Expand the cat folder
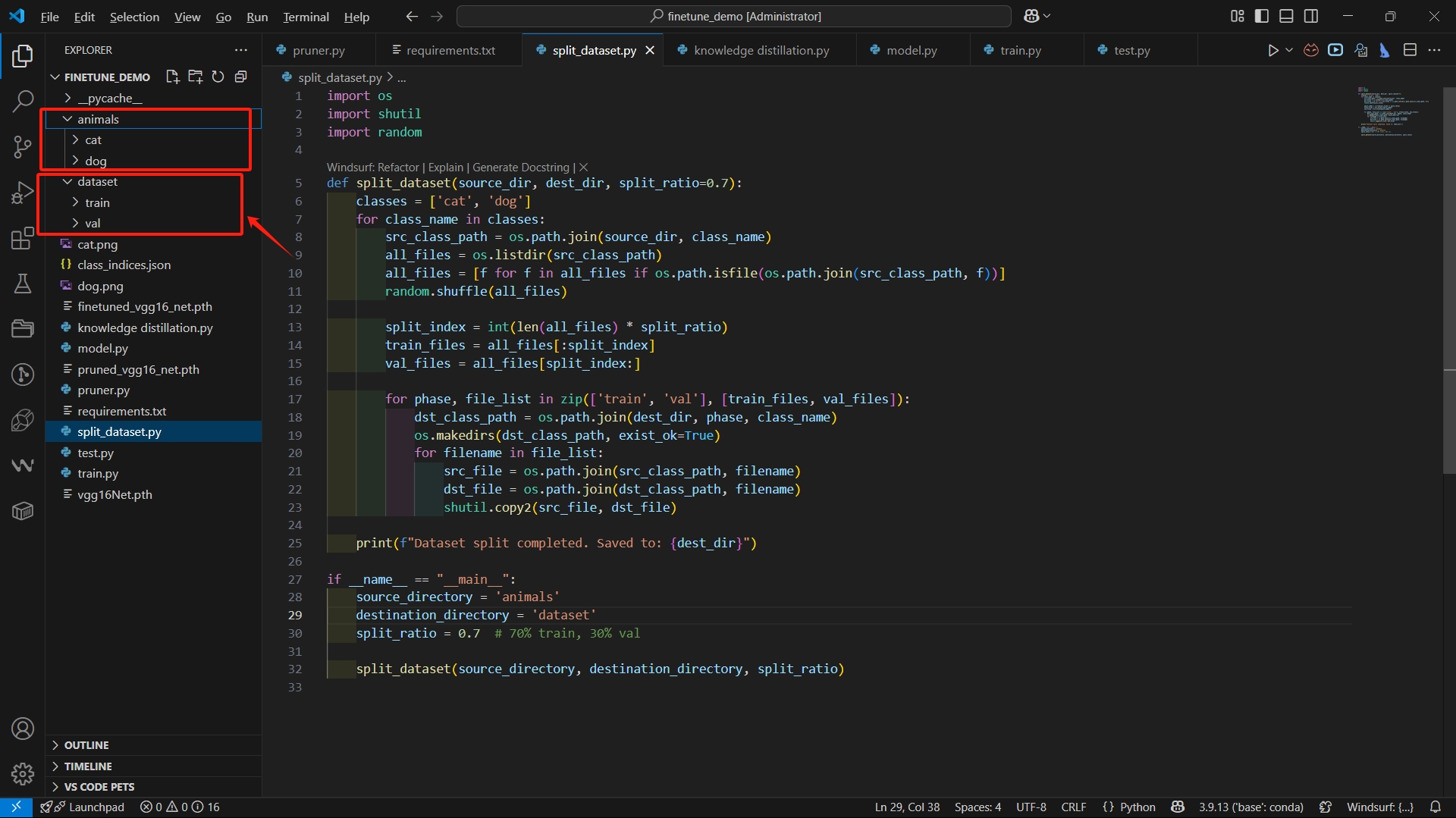The image size is (1456, 818). [x=154, y=139]
